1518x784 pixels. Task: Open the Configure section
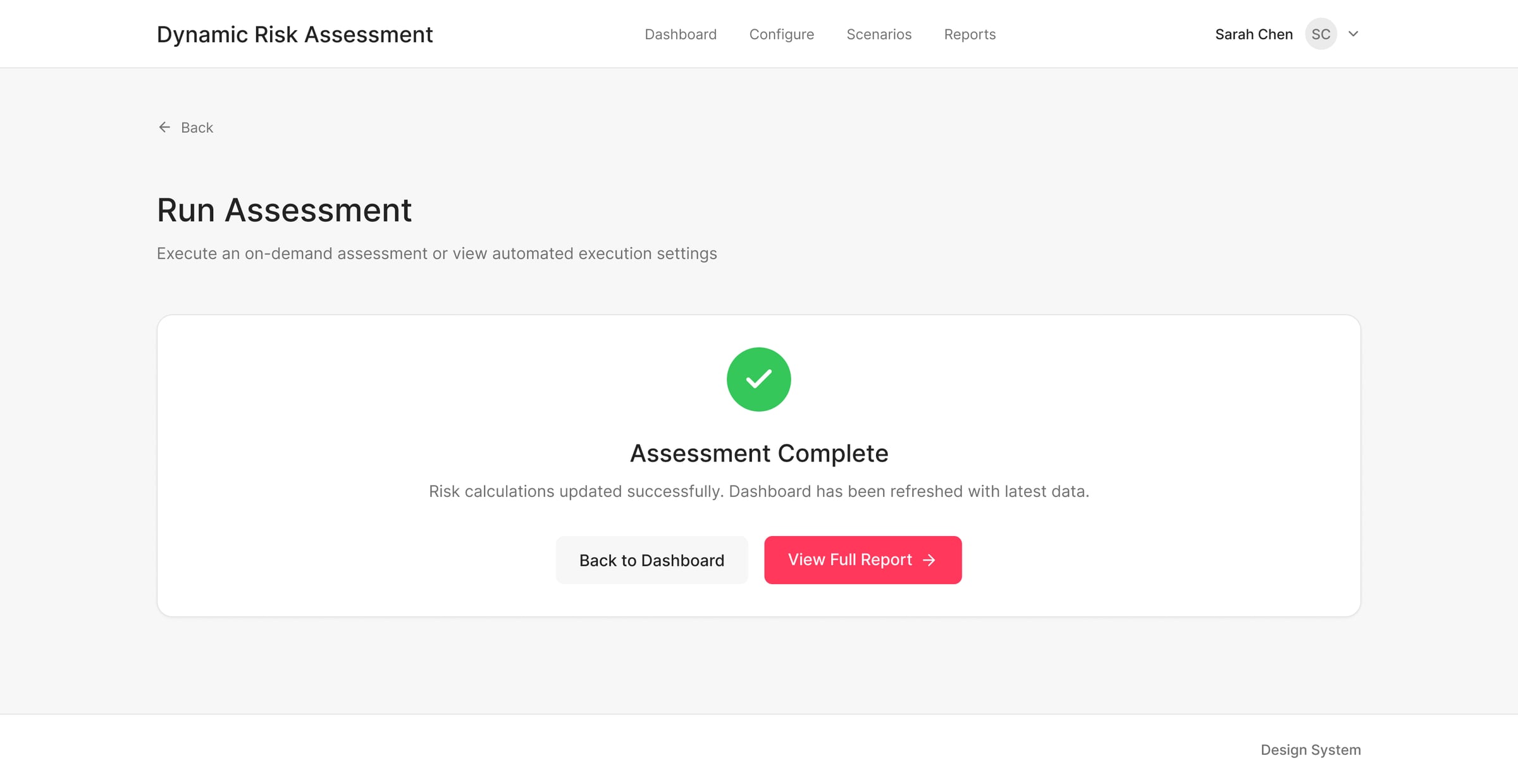click(x=782, y=34)
